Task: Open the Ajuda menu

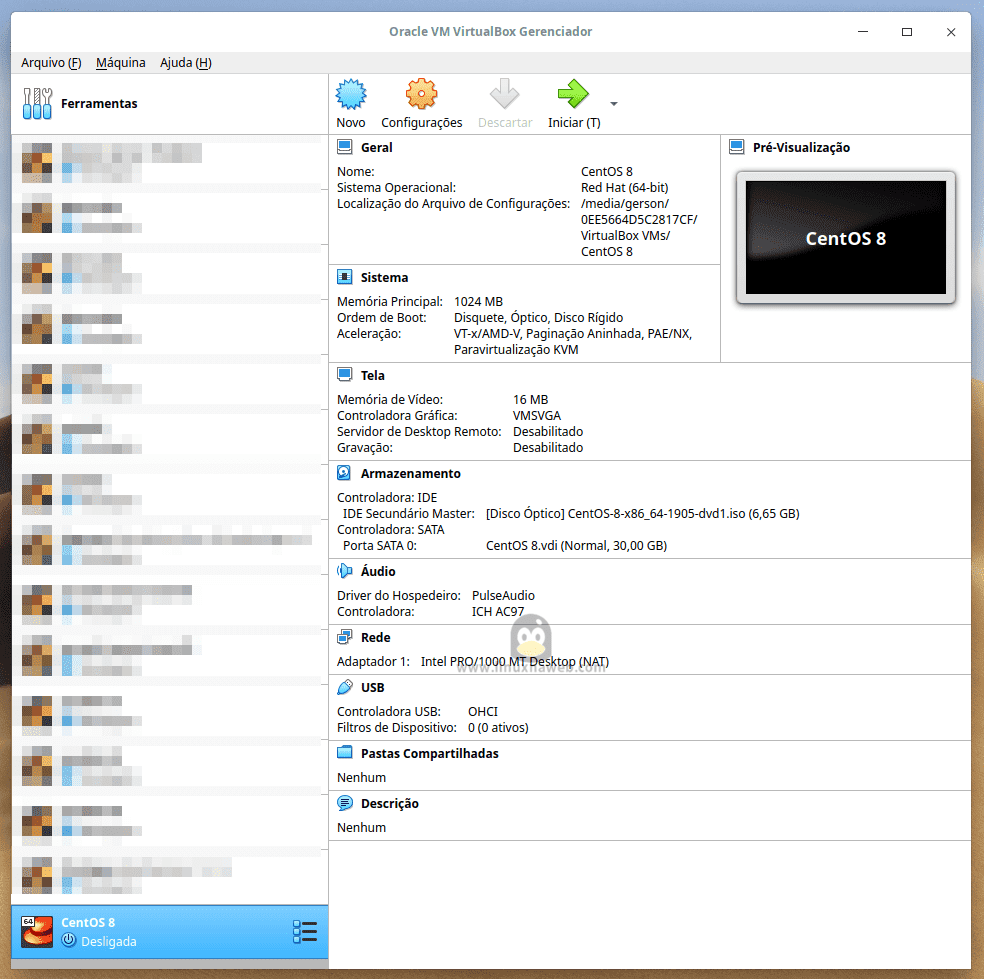Action: (x=186, y=63)
